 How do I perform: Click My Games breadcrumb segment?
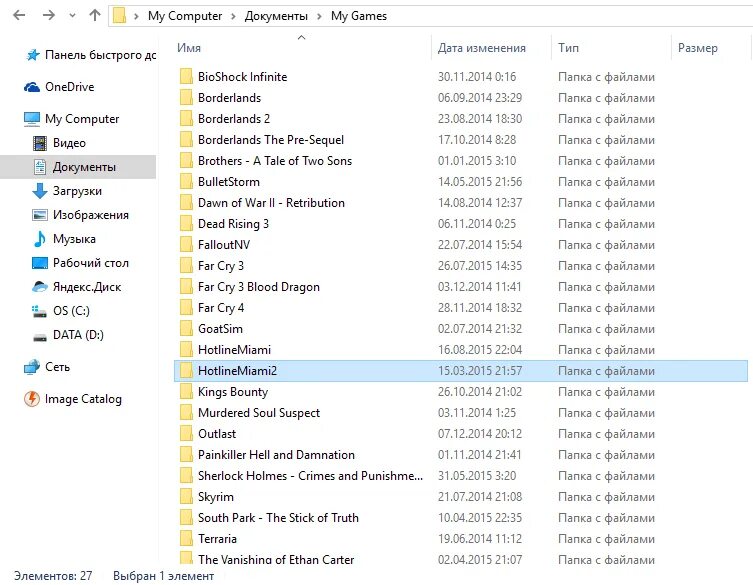point(359,16)
